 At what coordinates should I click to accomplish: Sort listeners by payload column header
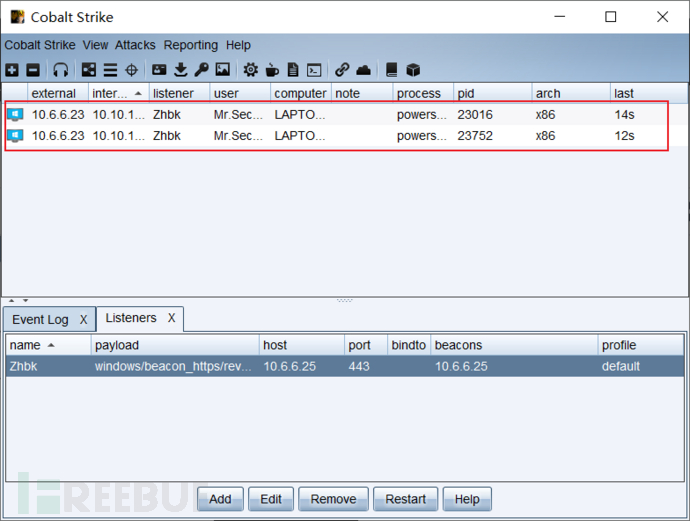click(175, 345)
